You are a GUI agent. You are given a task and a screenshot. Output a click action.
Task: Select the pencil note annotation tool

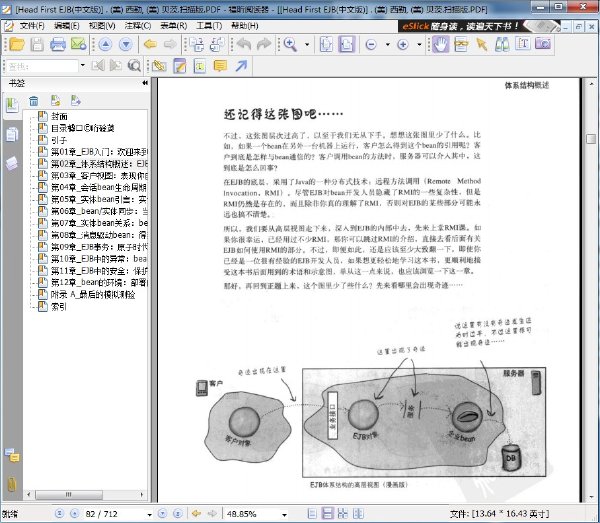179,66
